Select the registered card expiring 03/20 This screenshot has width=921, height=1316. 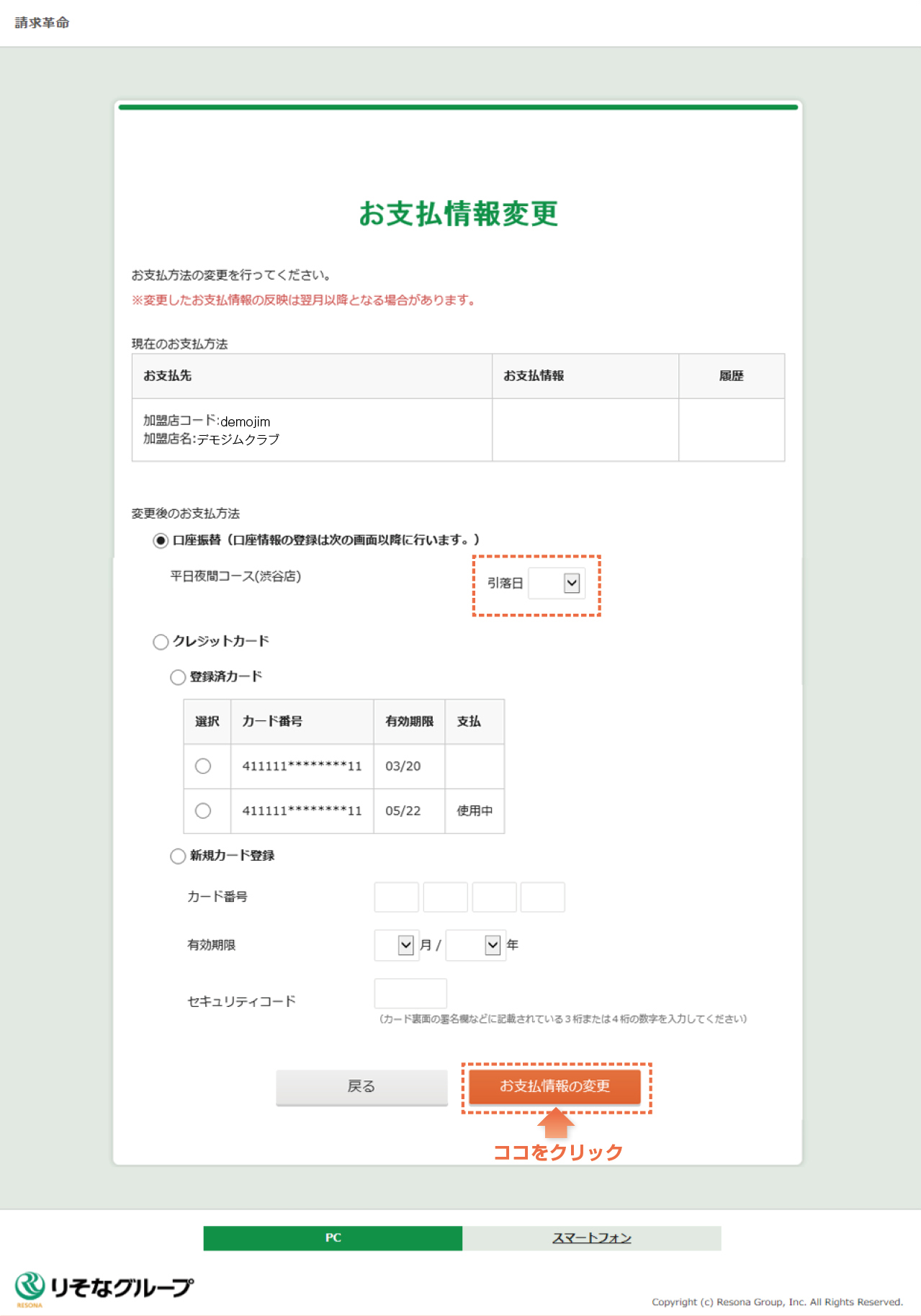(203, 766)
